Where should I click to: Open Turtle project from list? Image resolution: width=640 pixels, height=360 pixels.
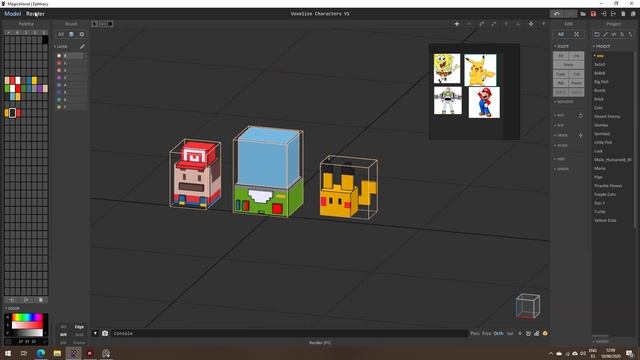pos(600,211)
